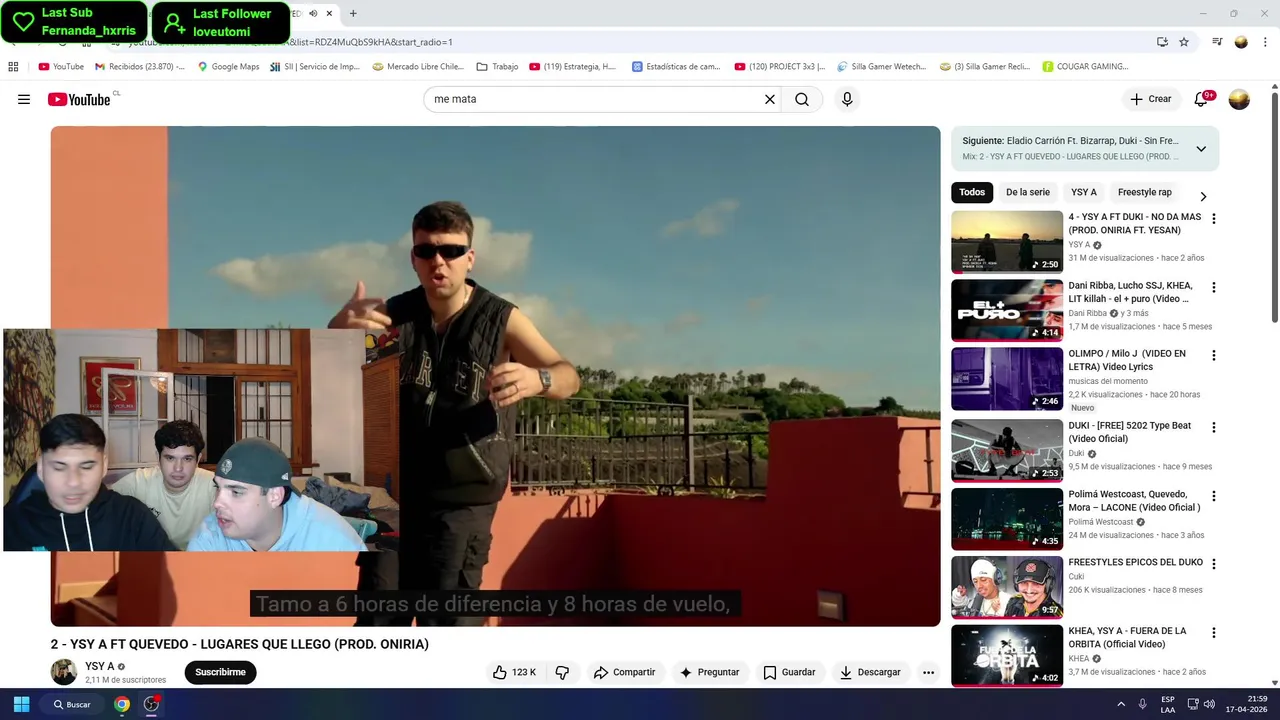The image size is (1280, 720).
Task: Open YouTube notifications bell
Action: point(1201,99)
